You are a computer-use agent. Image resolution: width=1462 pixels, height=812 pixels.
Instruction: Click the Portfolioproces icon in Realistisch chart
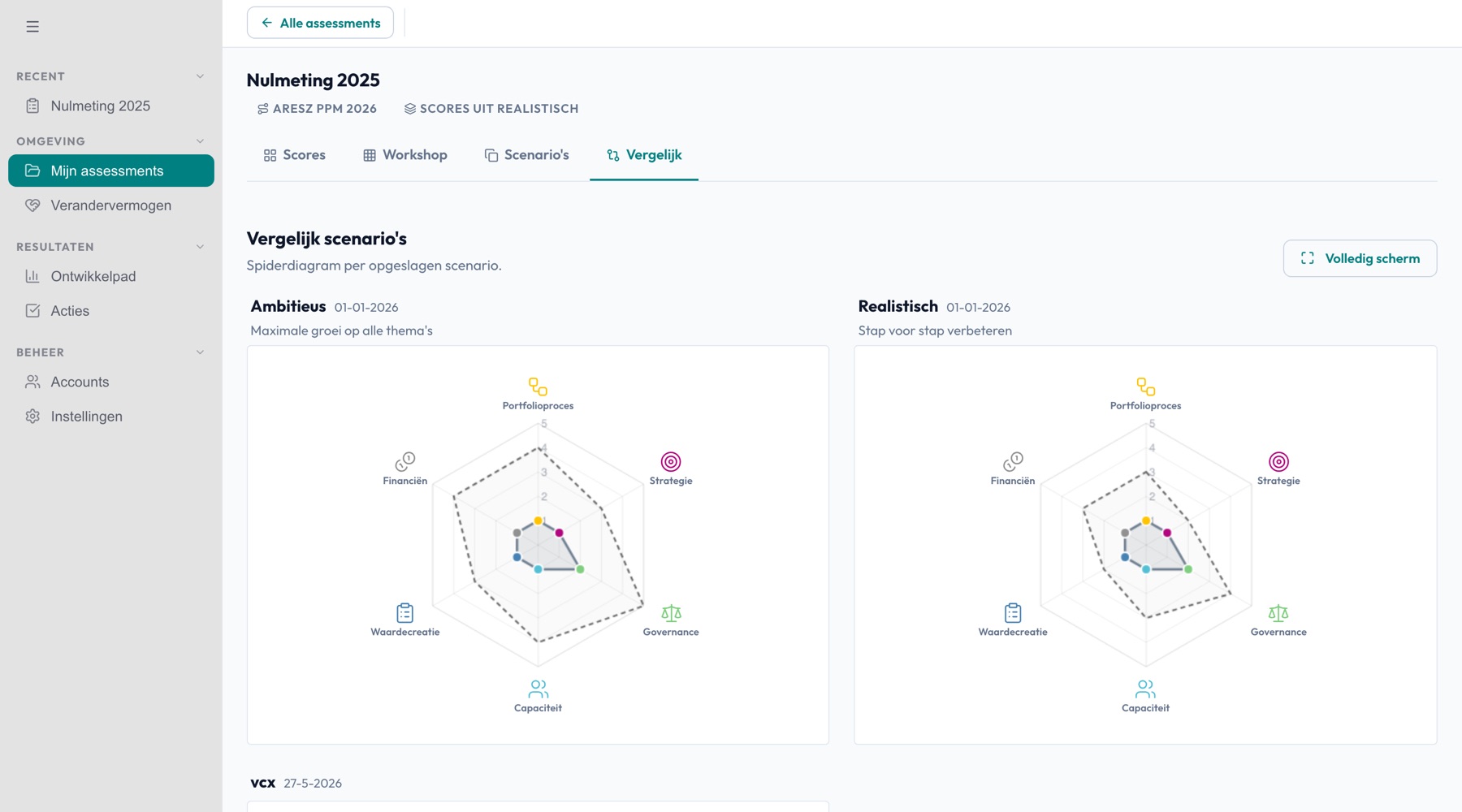pos(1145,387)
